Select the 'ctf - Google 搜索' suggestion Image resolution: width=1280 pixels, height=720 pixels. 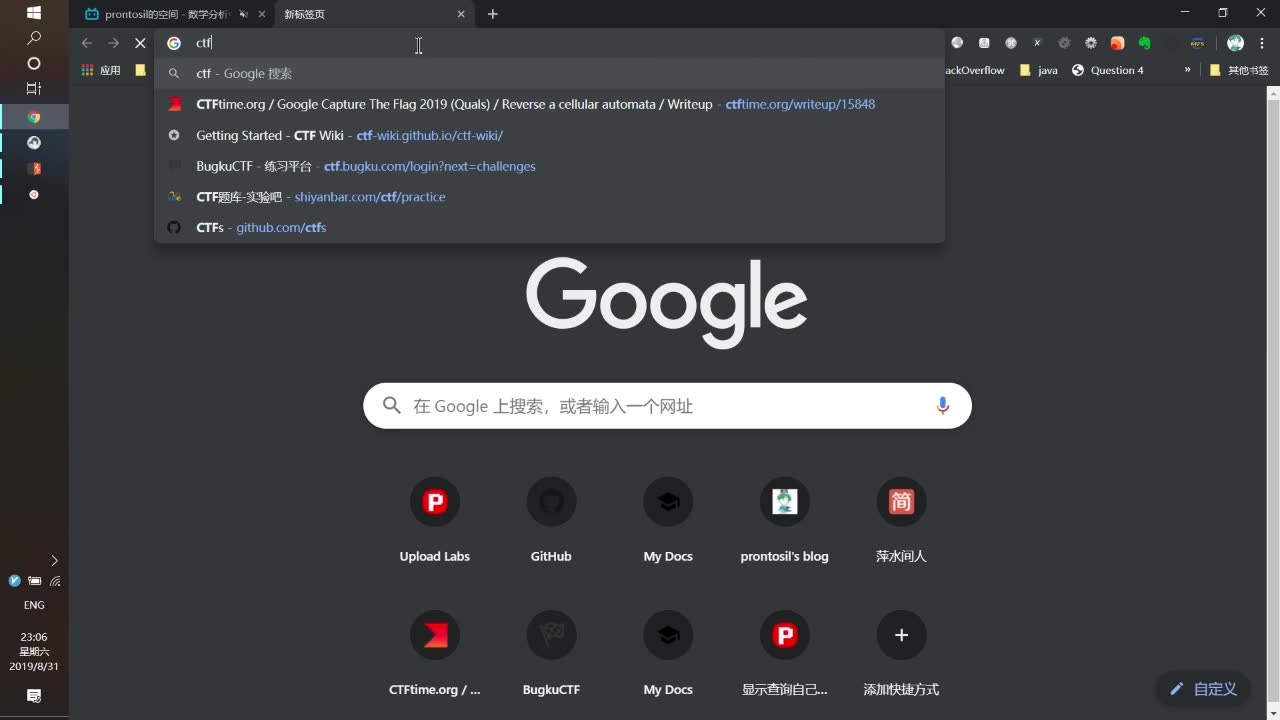click(x=549, y=73)
